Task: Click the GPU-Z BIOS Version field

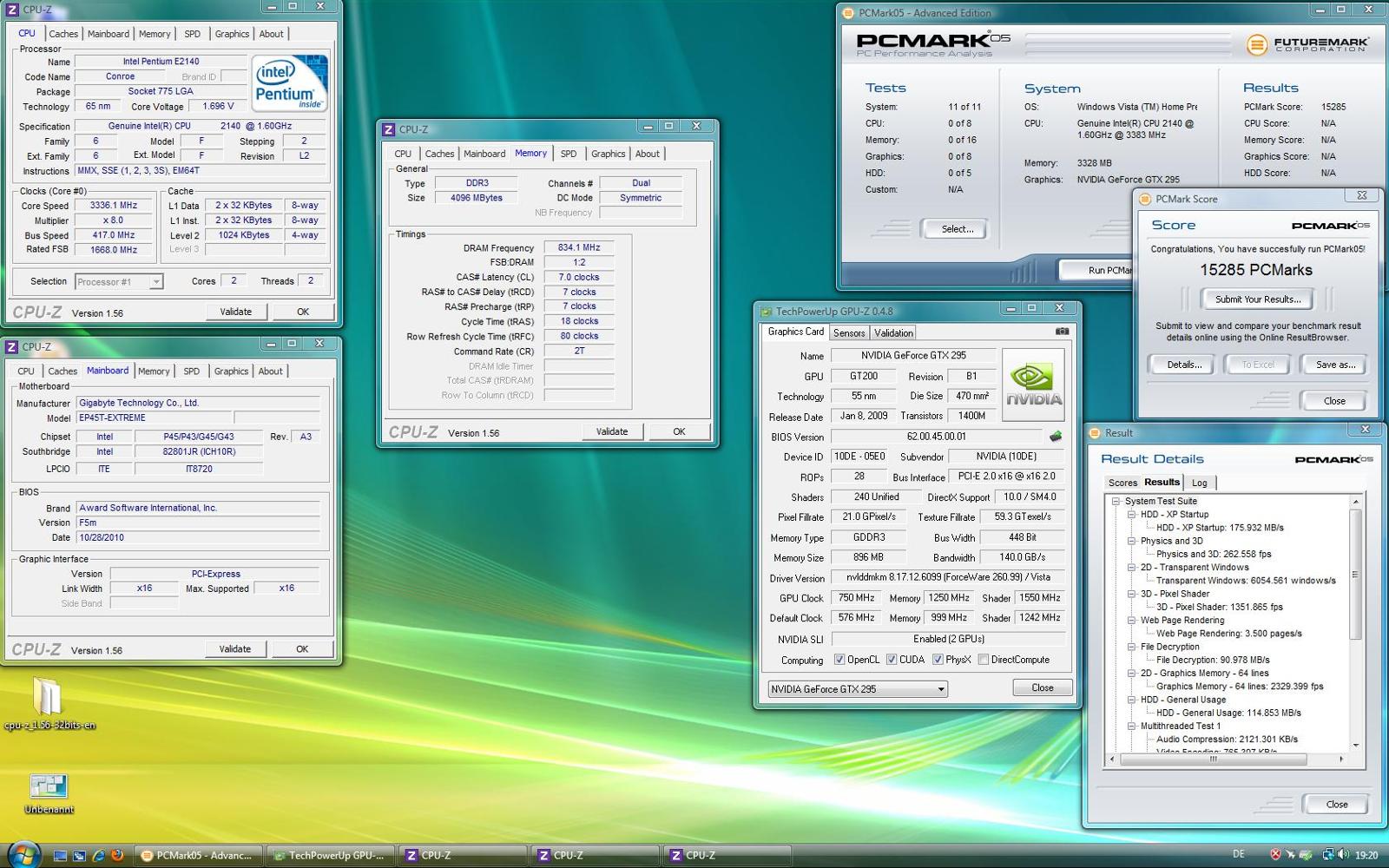Action: [x=937, y=437]
